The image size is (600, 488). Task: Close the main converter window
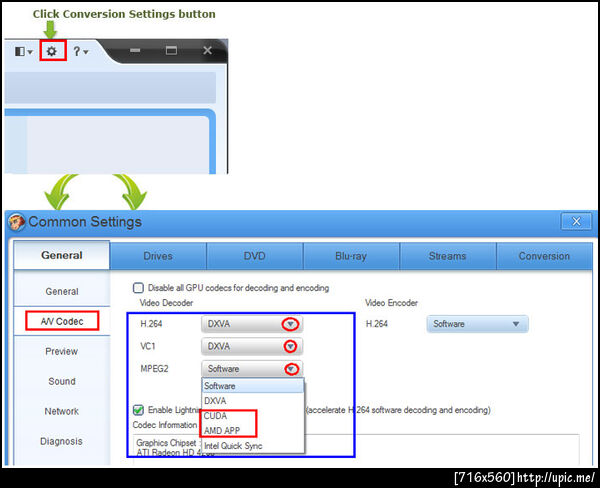pos(207,50)
